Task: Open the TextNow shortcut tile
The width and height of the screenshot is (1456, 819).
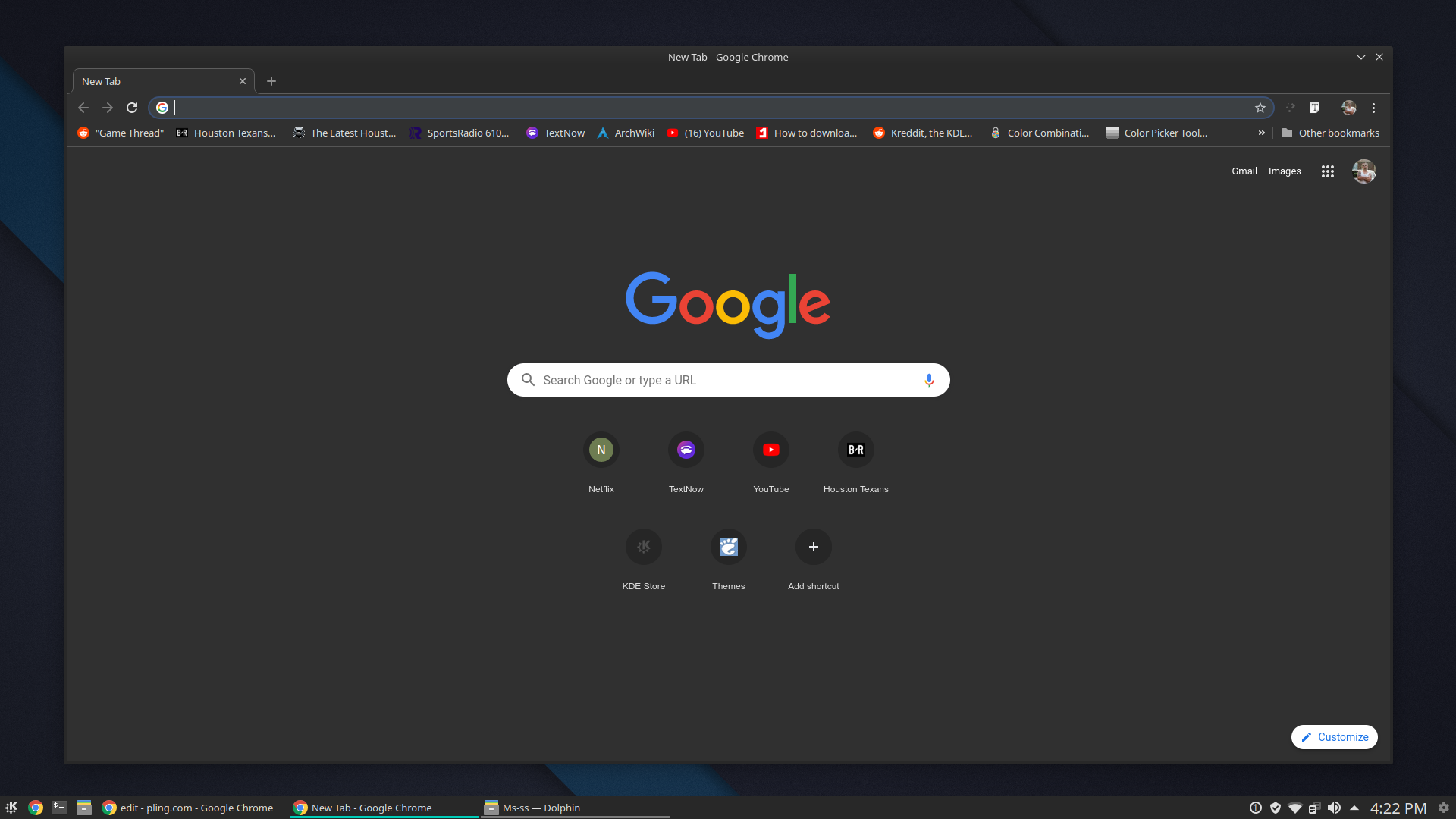Action: pos(686,463)
